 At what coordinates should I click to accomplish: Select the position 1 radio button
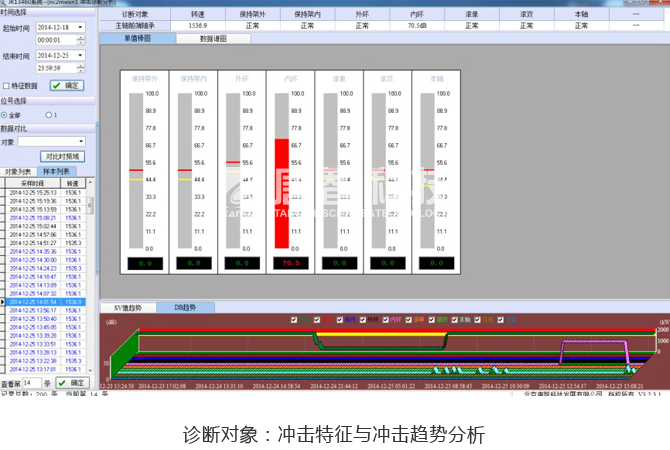click(48, 115)
